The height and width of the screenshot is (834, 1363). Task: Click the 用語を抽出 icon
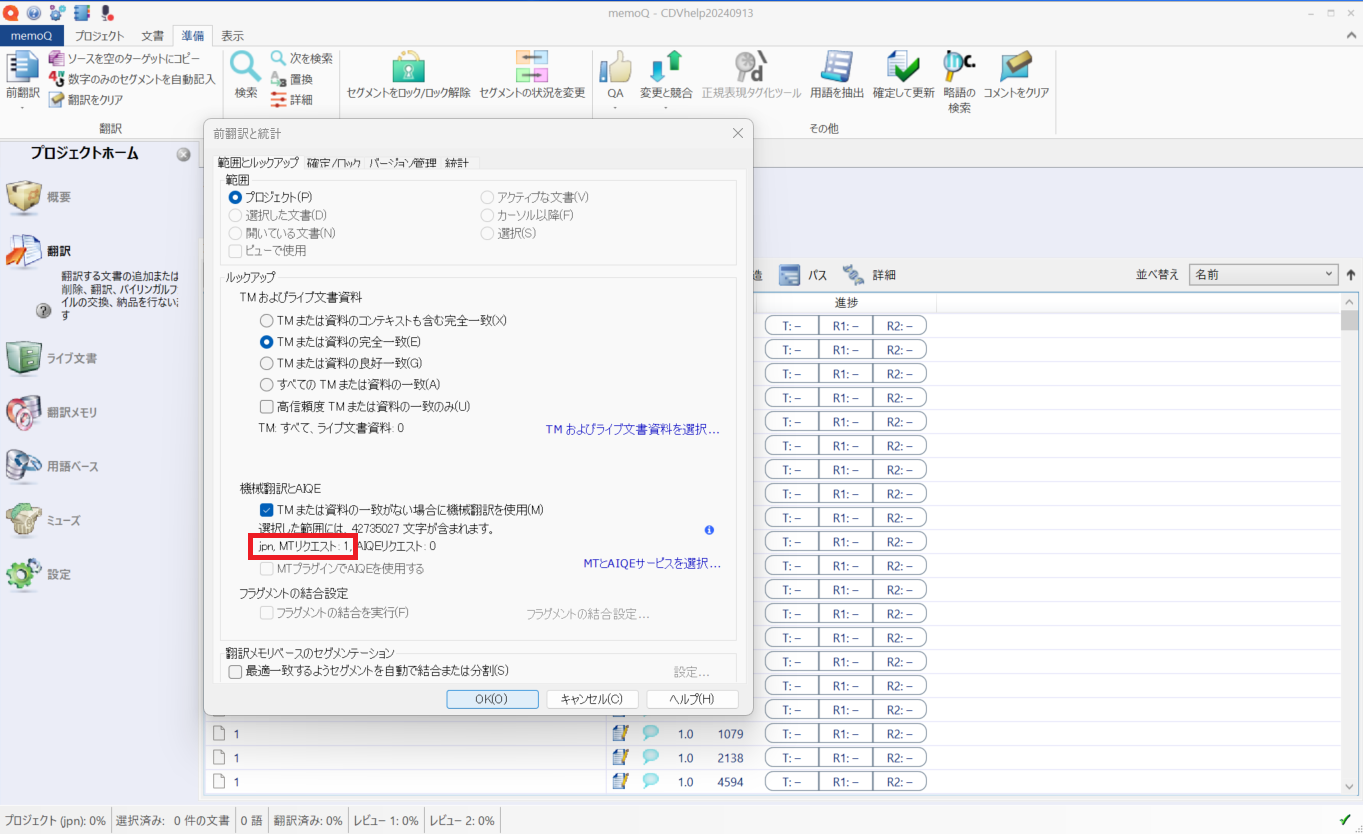[x=837, y=66]
